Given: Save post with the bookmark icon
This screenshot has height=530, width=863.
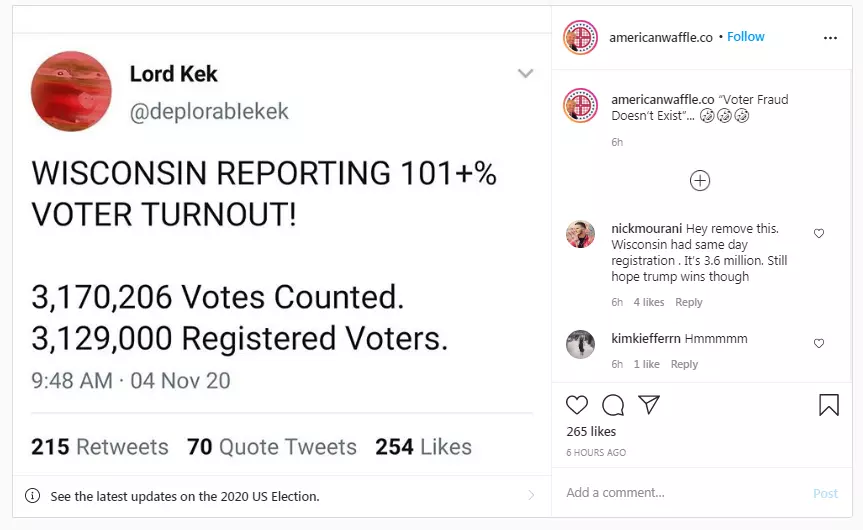Looking at the screenshot, I should 829,405.
